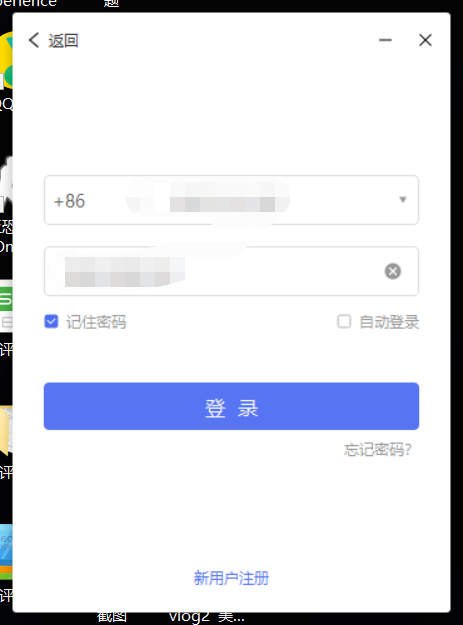Select the yellow desktop icon behind dialog
The image size is (463, 625).
pyautogui.click(x=6, y=60)
